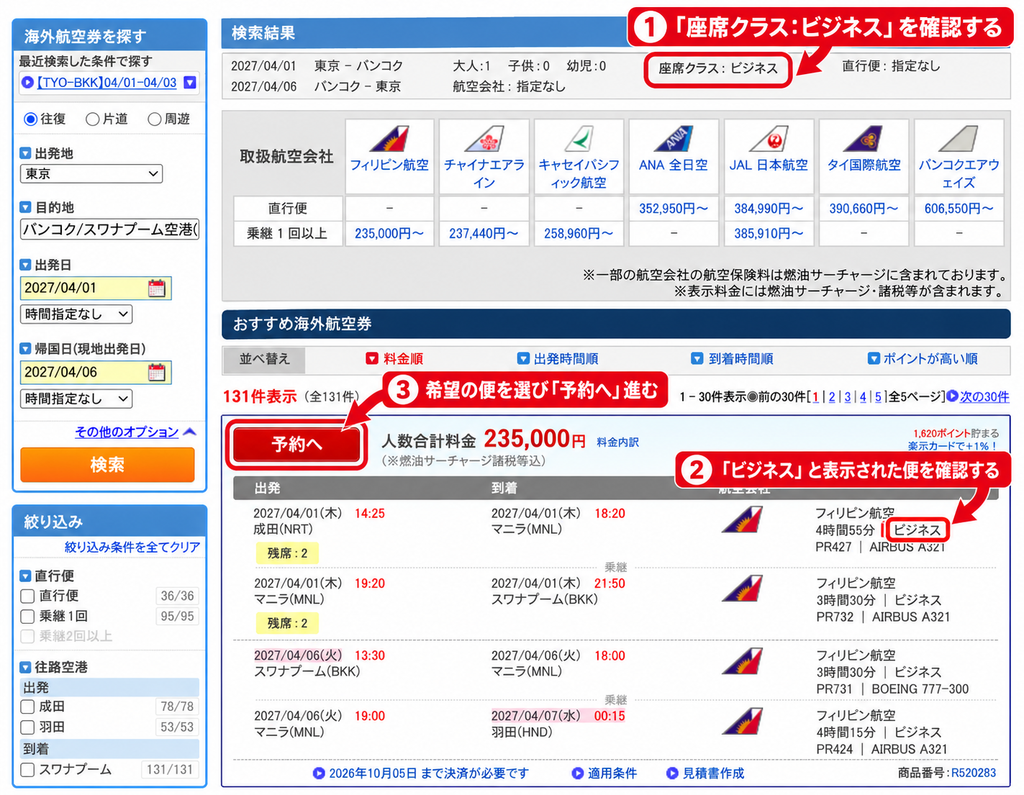Collapse the 目的地 section toggle icon
Image resolution: width=1024 pixels, height=795 pixels.
25,207
